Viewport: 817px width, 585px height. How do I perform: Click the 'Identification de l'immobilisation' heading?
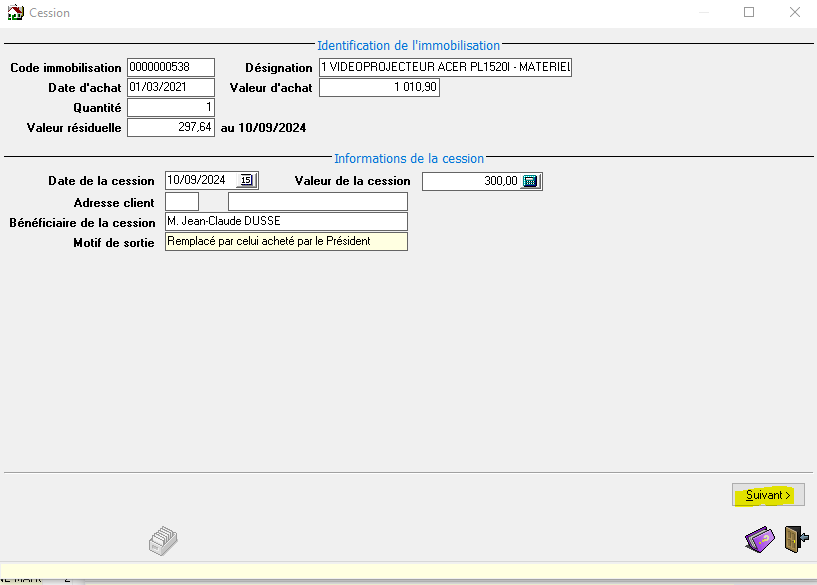pos(408,45)
